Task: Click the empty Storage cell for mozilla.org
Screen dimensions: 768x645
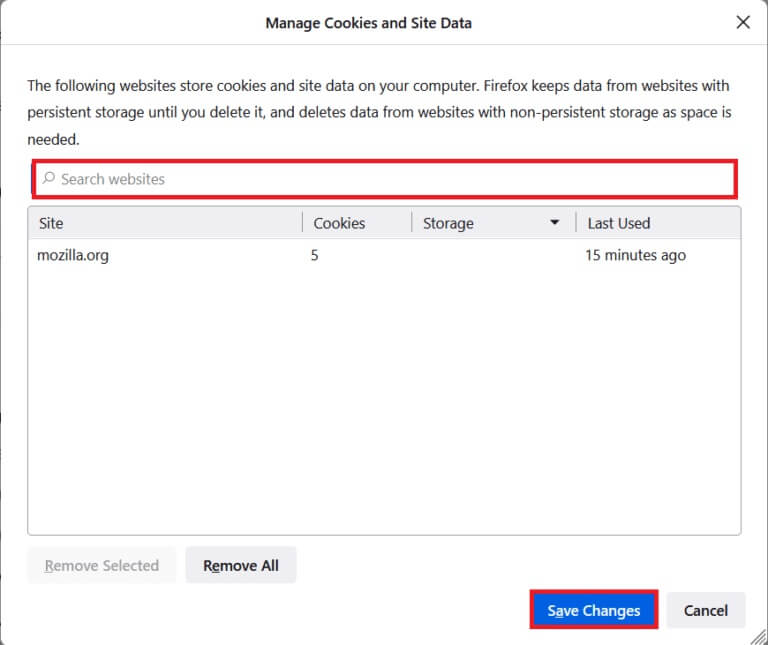Action: 490,255
